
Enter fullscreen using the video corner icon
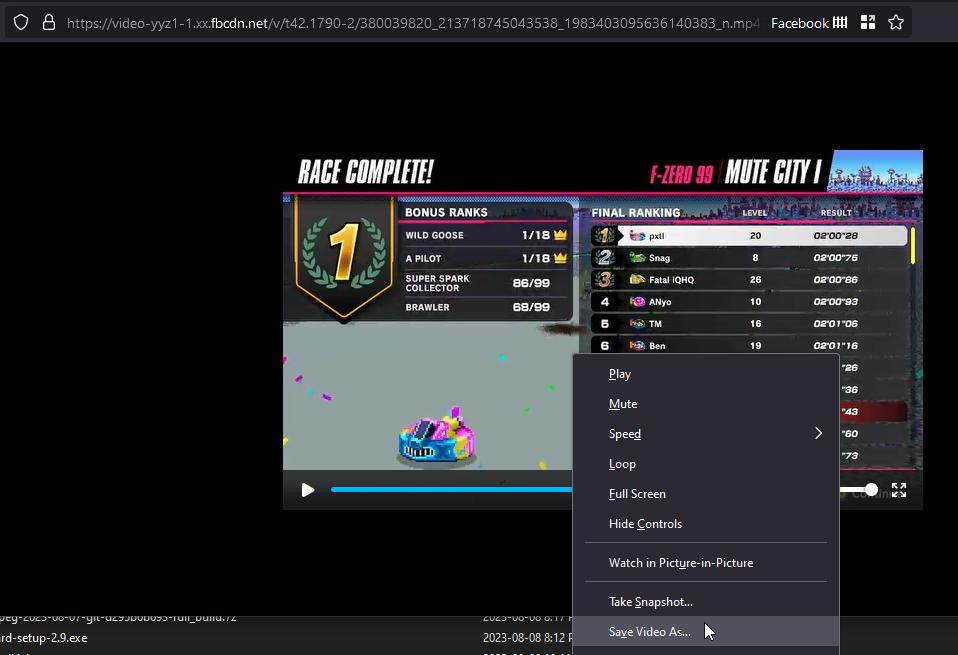click(899, 490)
